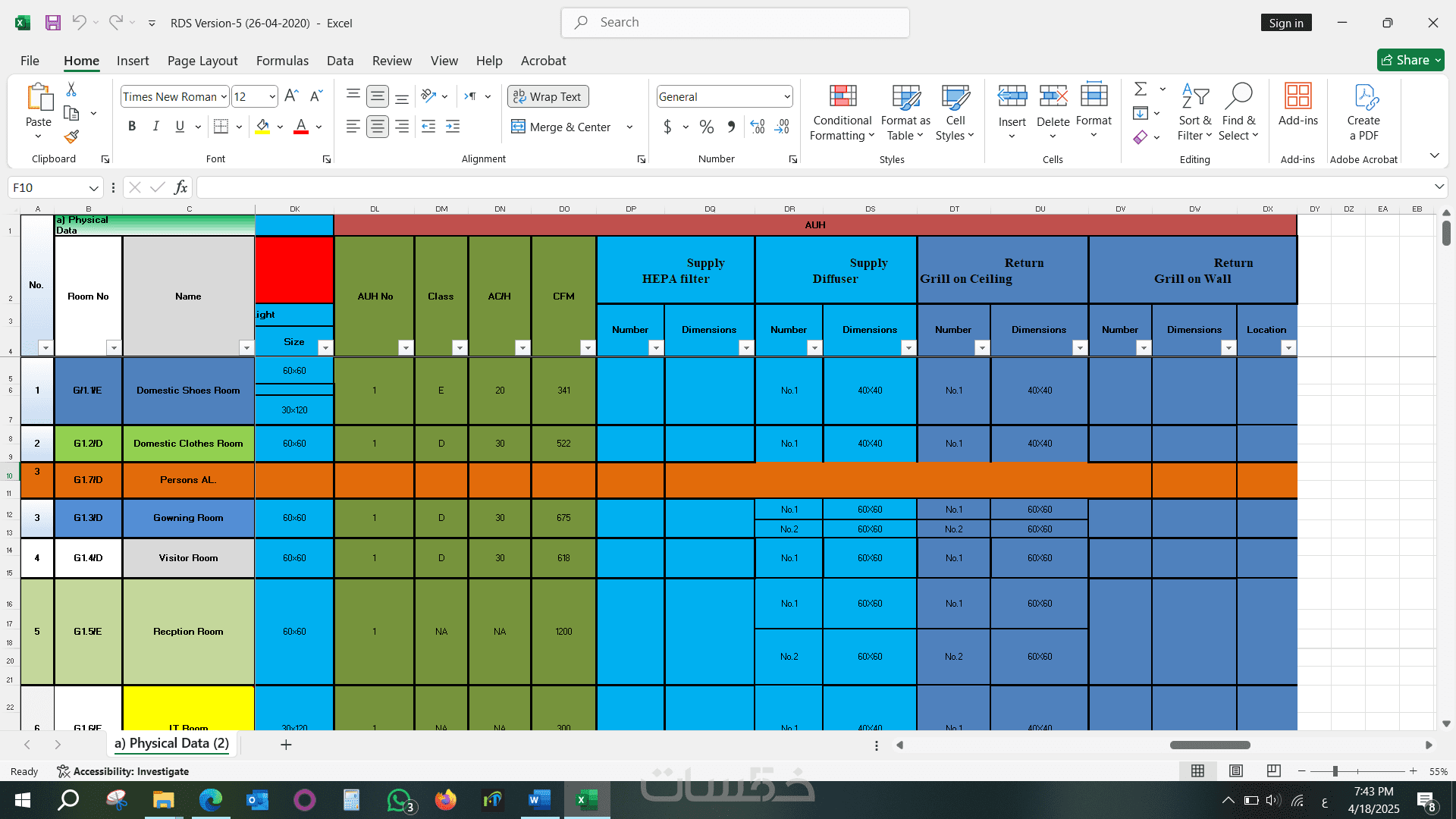Screen dimensions: 1456x819
Task: Open the font name dropdown
Action: [224, 96]
